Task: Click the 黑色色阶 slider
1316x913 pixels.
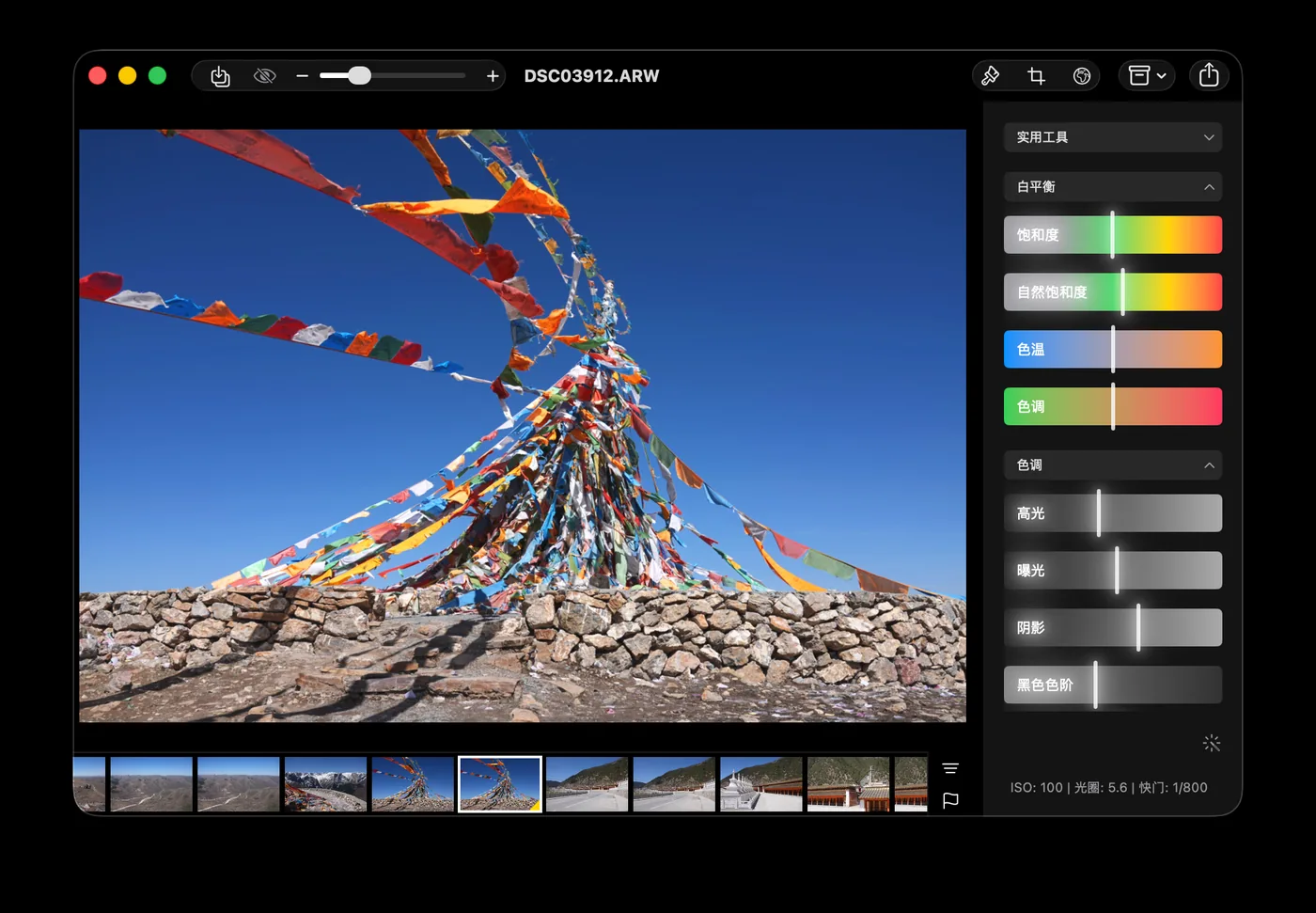Action: coord(1113,685)
